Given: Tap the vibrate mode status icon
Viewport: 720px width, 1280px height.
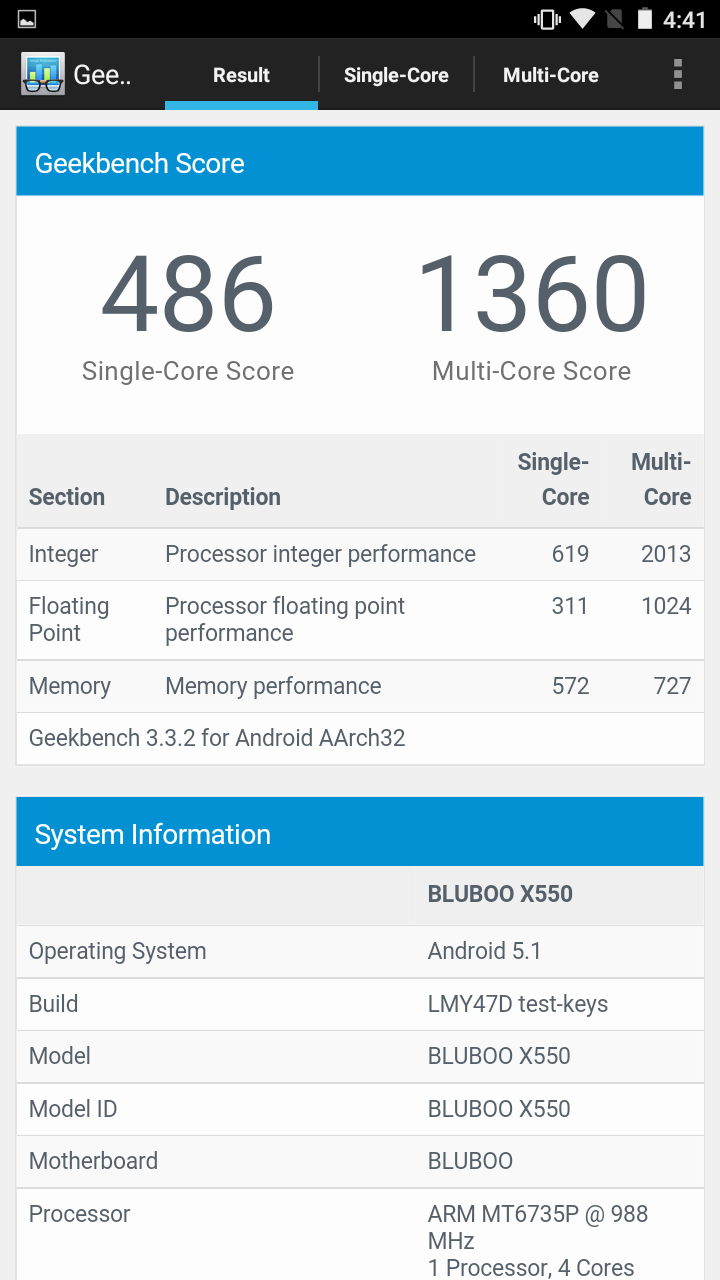Looking at the screenshot, I should click(547, 19).
